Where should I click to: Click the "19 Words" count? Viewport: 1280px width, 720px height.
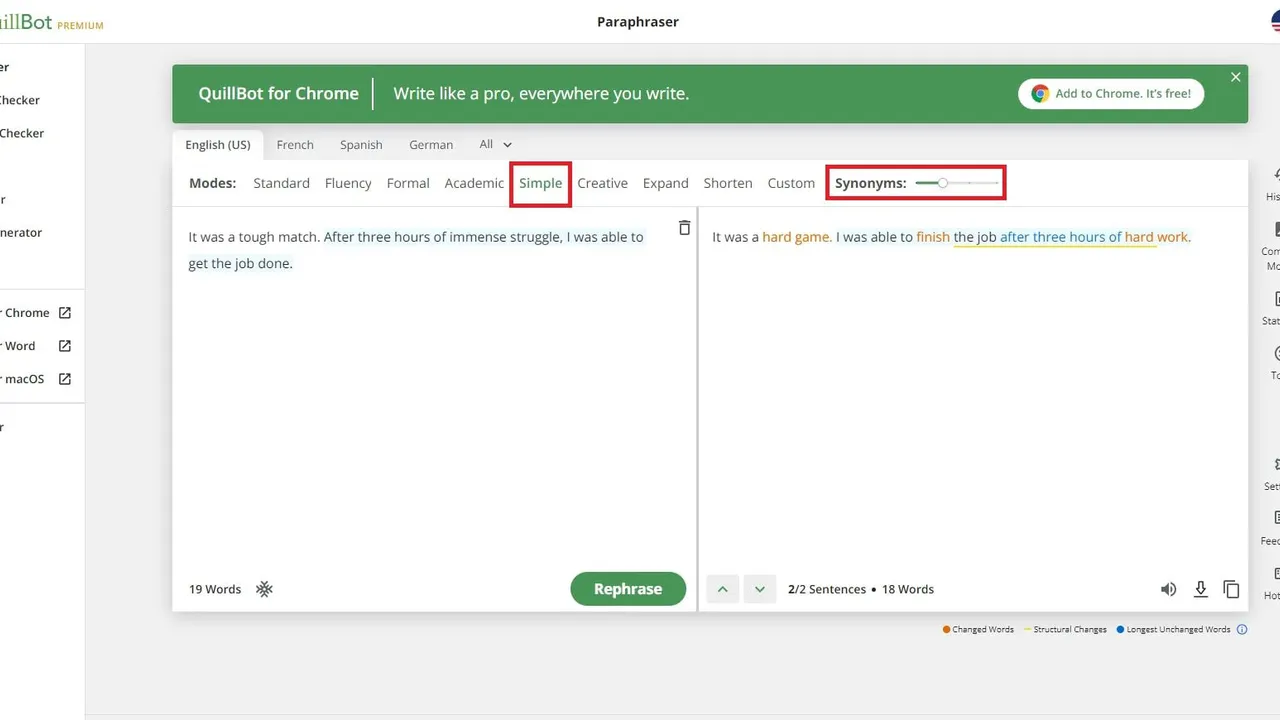215,589
